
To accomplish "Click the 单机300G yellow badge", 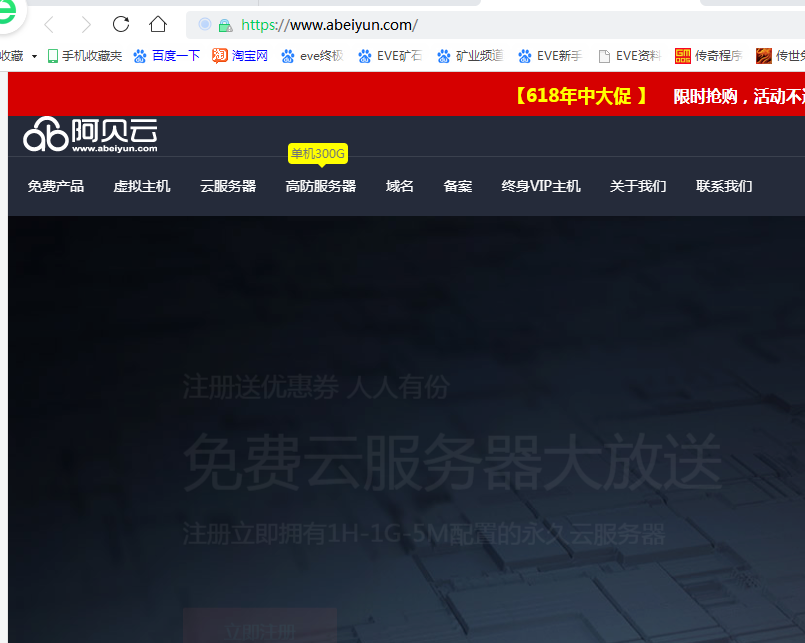I will tap(318, 154).
